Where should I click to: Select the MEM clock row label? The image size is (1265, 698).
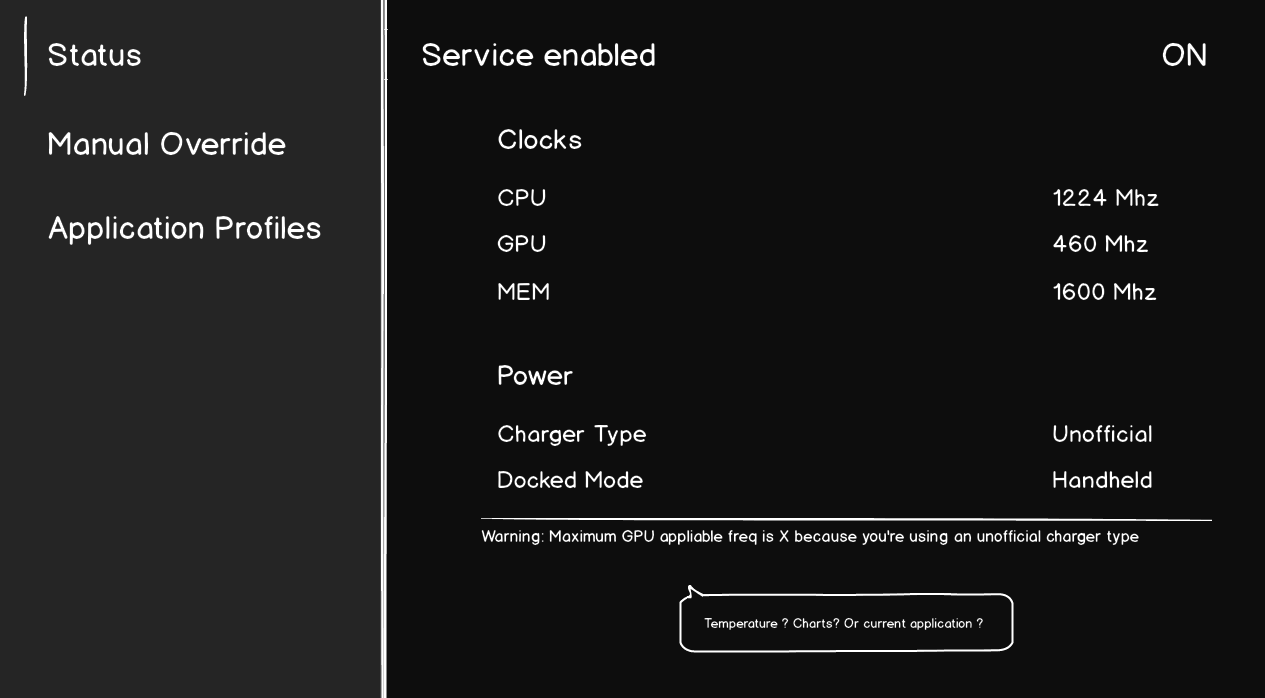pos(524,292)
